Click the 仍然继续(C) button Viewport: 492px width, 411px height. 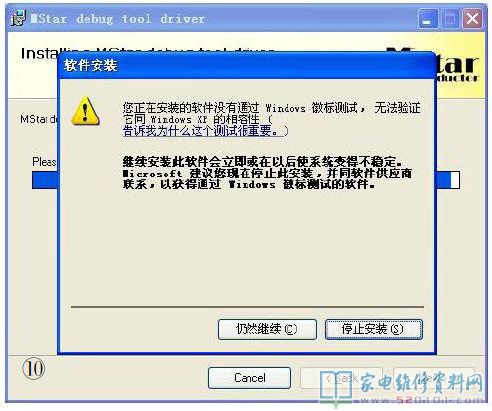click(x=267, y=329)
